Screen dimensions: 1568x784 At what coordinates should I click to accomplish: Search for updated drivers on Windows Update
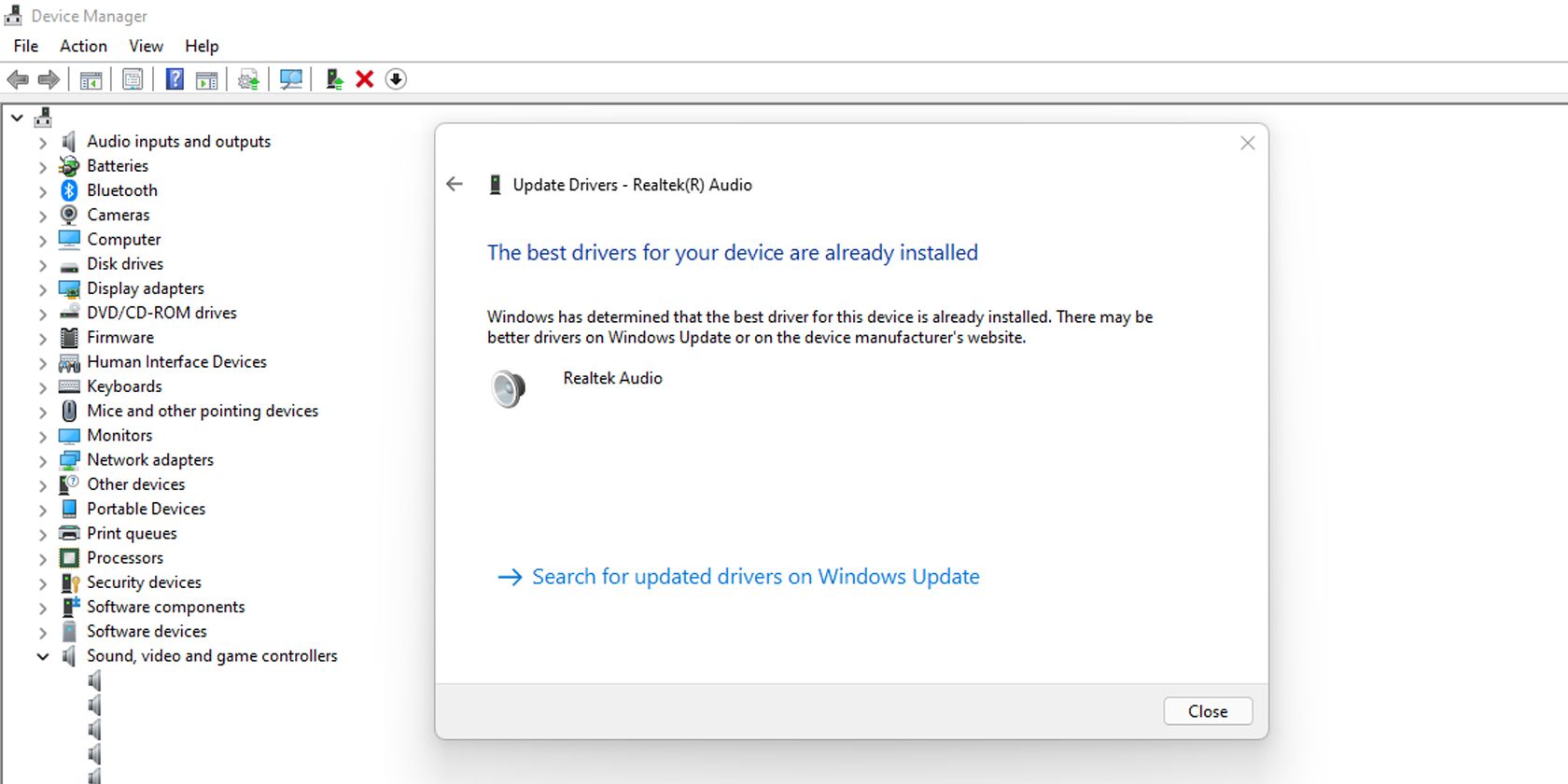(x=755, y=577)
